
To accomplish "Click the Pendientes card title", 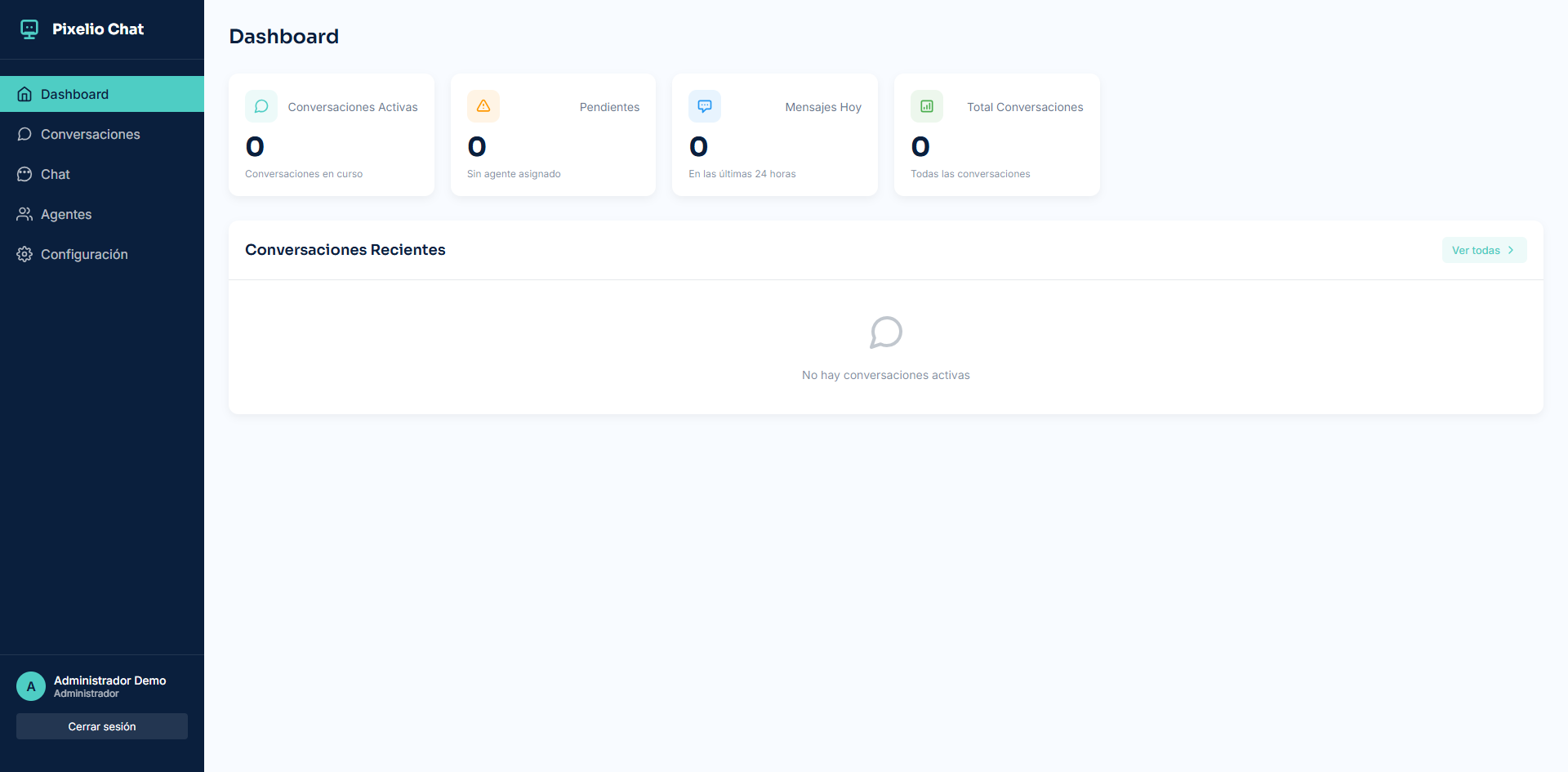I will click(x=609, y=107).
